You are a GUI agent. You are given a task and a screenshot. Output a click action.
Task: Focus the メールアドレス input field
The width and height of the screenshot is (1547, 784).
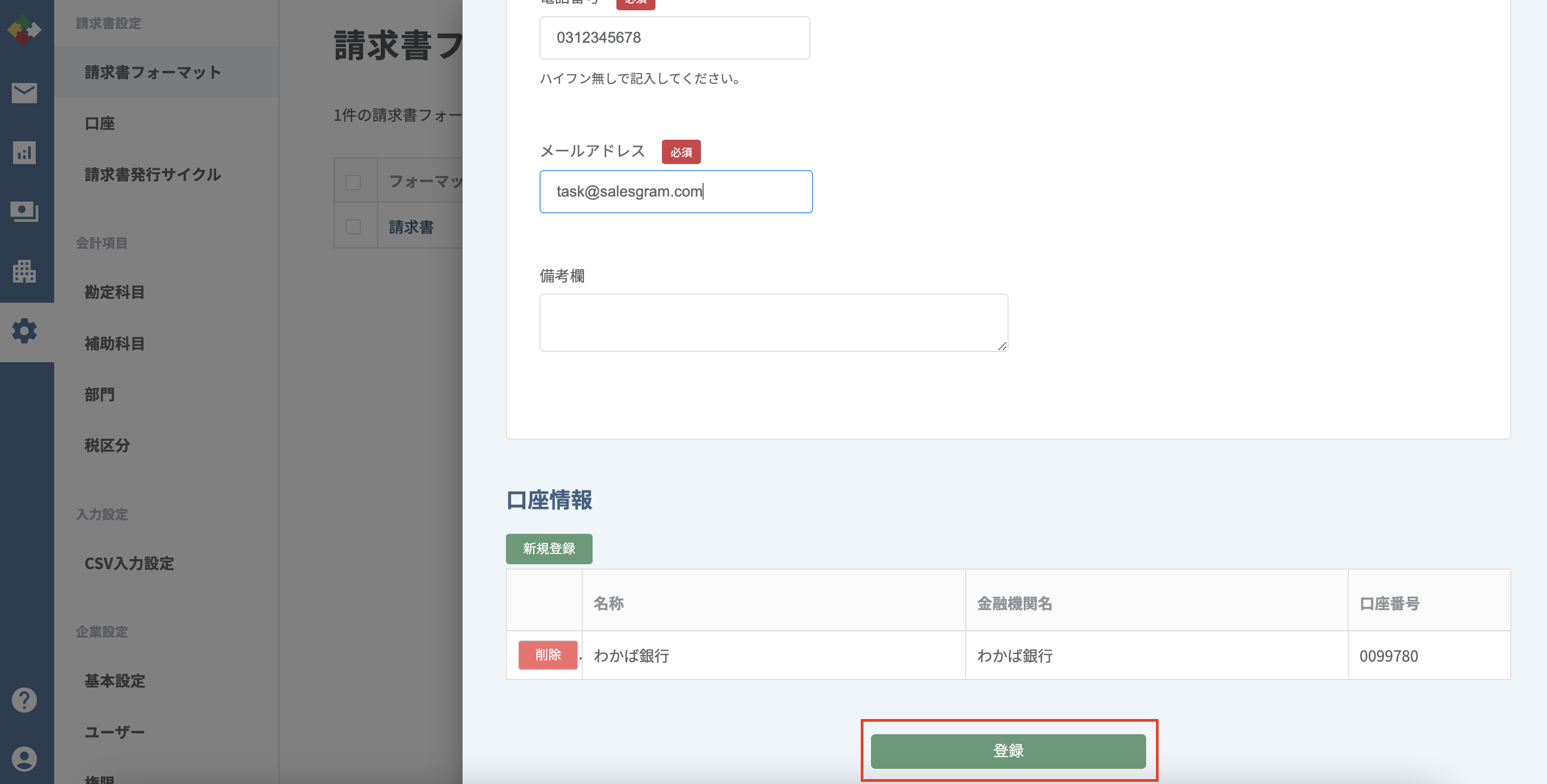pyautogui.click(x=675, y=192)
